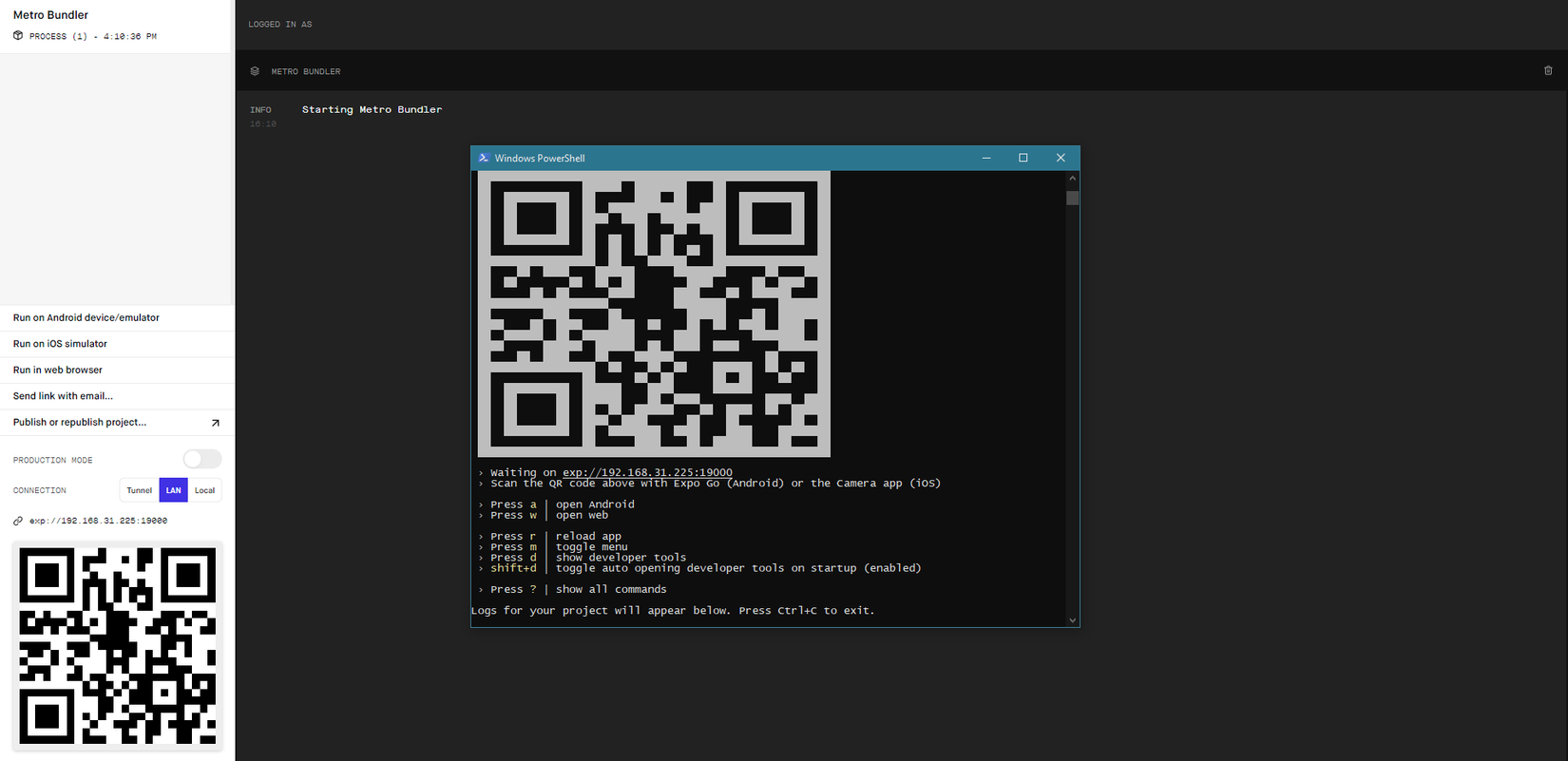Minimize the Windows PowerShell window
This screenshot has height=761, width=1568.
pos(986,158)
